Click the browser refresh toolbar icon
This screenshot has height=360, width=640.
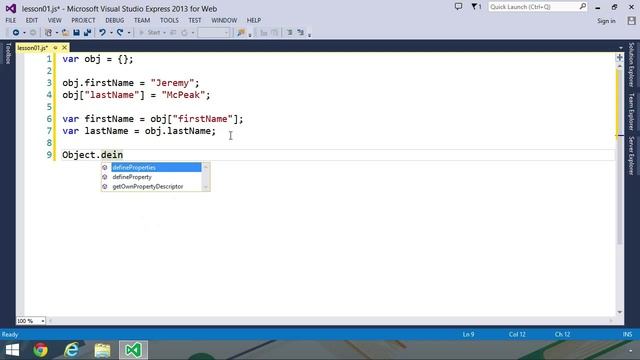(x=184, y=33)
